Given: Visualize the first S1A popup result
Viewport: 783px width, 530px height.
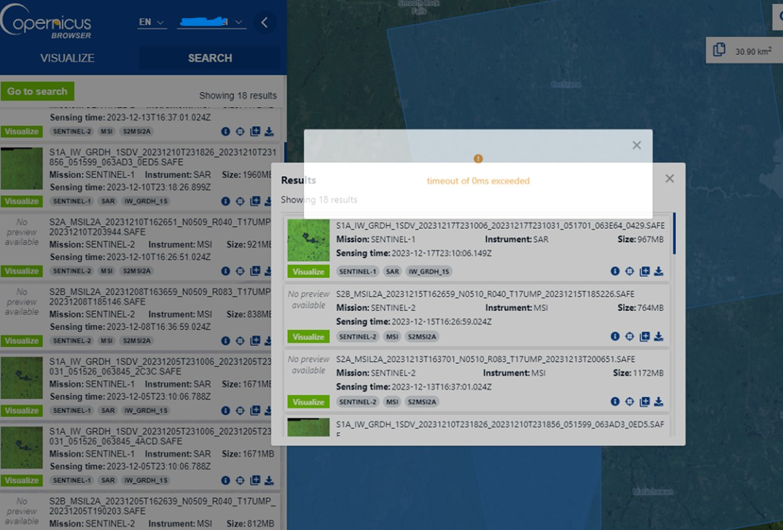Looking at the screenshot, I should click(x=308, y=272).
